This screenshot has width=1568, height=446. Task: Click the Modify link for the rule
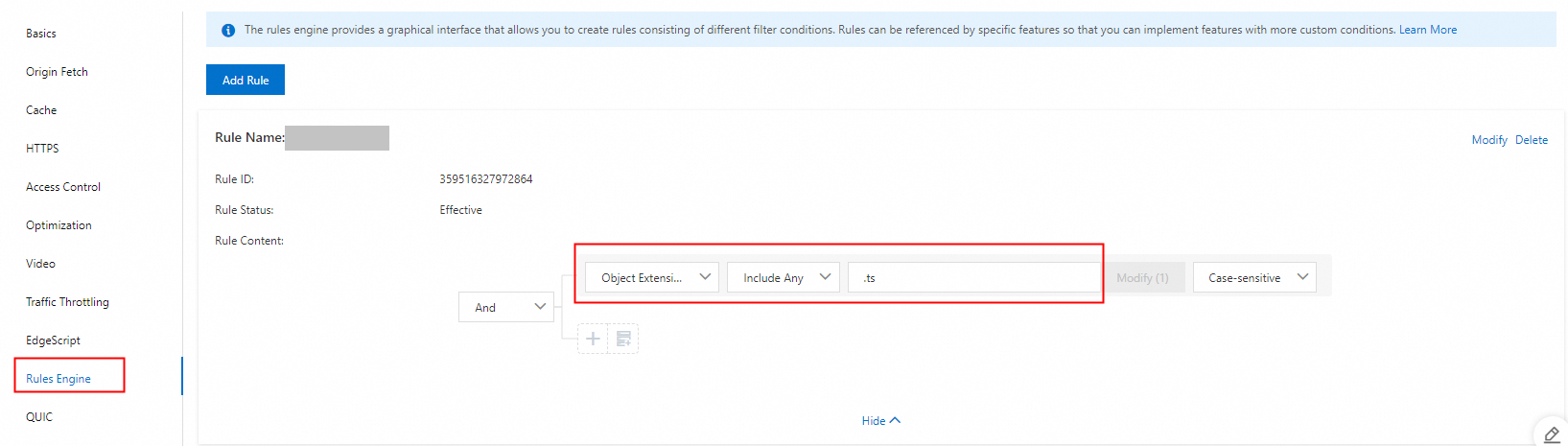coord(1488,140)
